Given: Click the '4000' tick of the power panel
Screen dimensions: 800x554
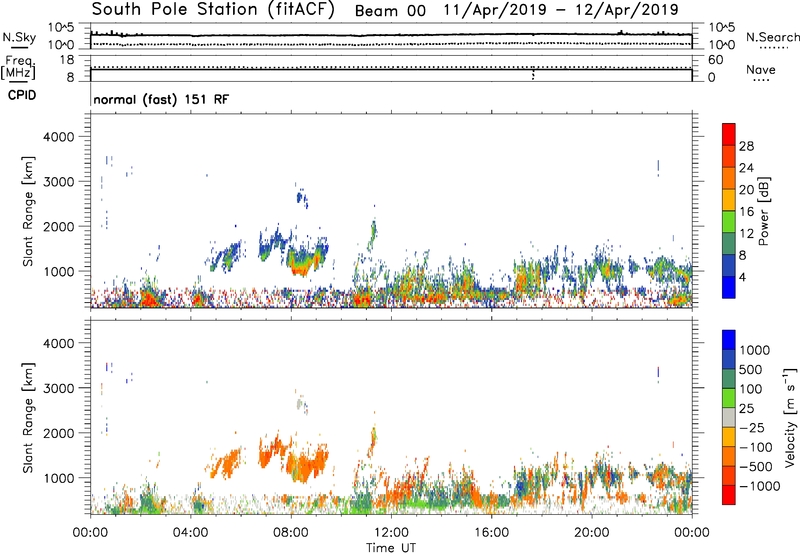Looking at the screenshot, I should pos(58,137).
